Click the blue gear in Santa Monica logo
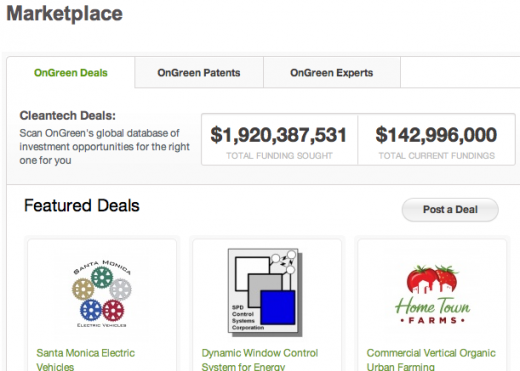Image resolution: width=520 pixels, height=371 pixels. pos(91,310)
